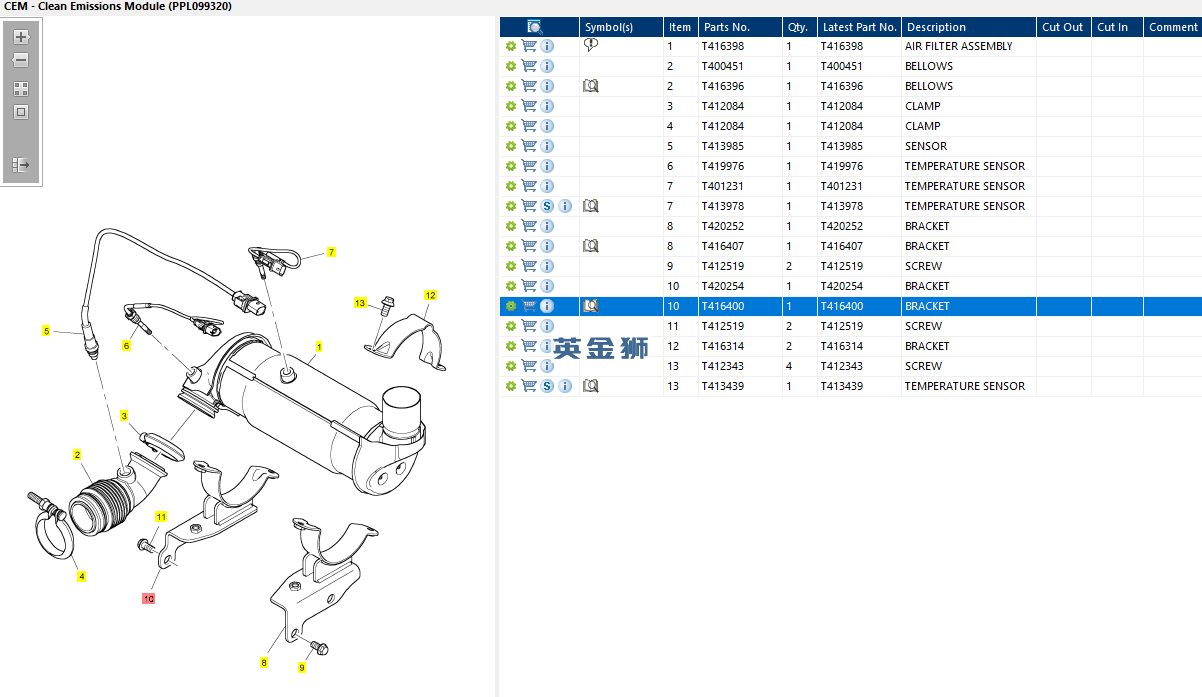The height and width of the screenshot is (697, 1202).
Task: Add item 9 screw to cart
Action: (529, 266)
